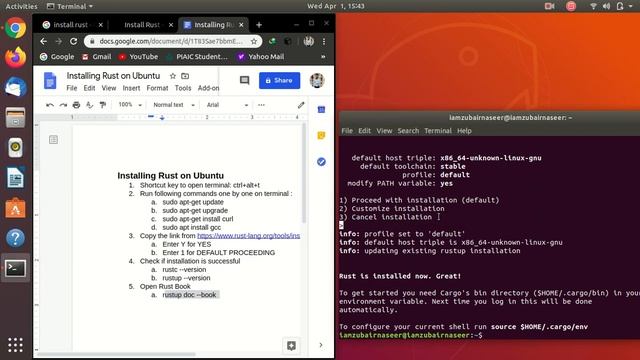Open the Google bookmark

point(57,57)
